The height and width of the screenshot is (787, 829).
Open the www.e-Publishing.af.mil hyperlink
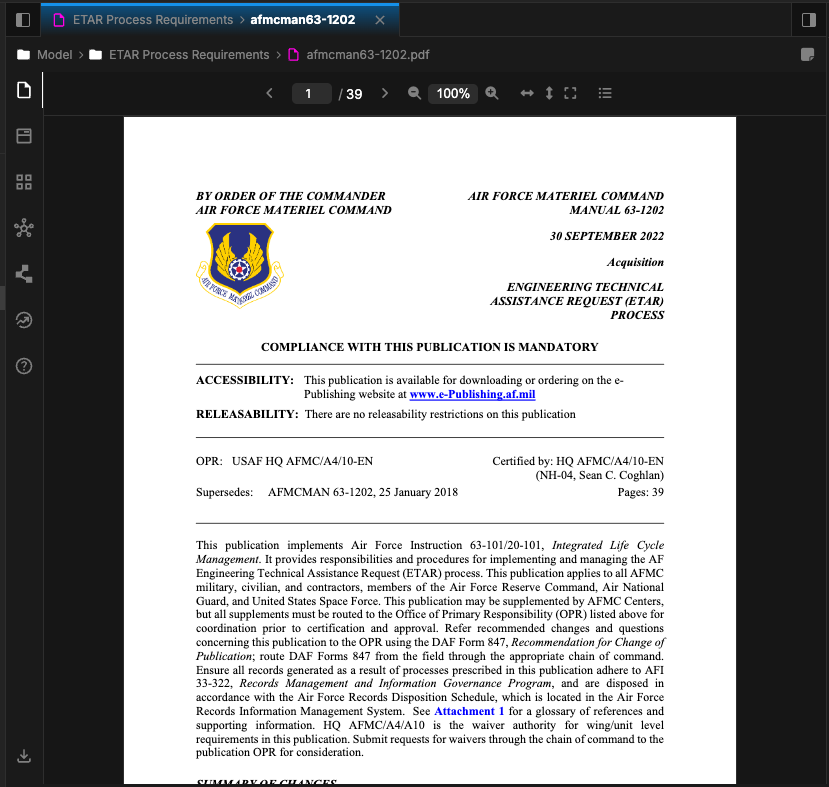472,394
